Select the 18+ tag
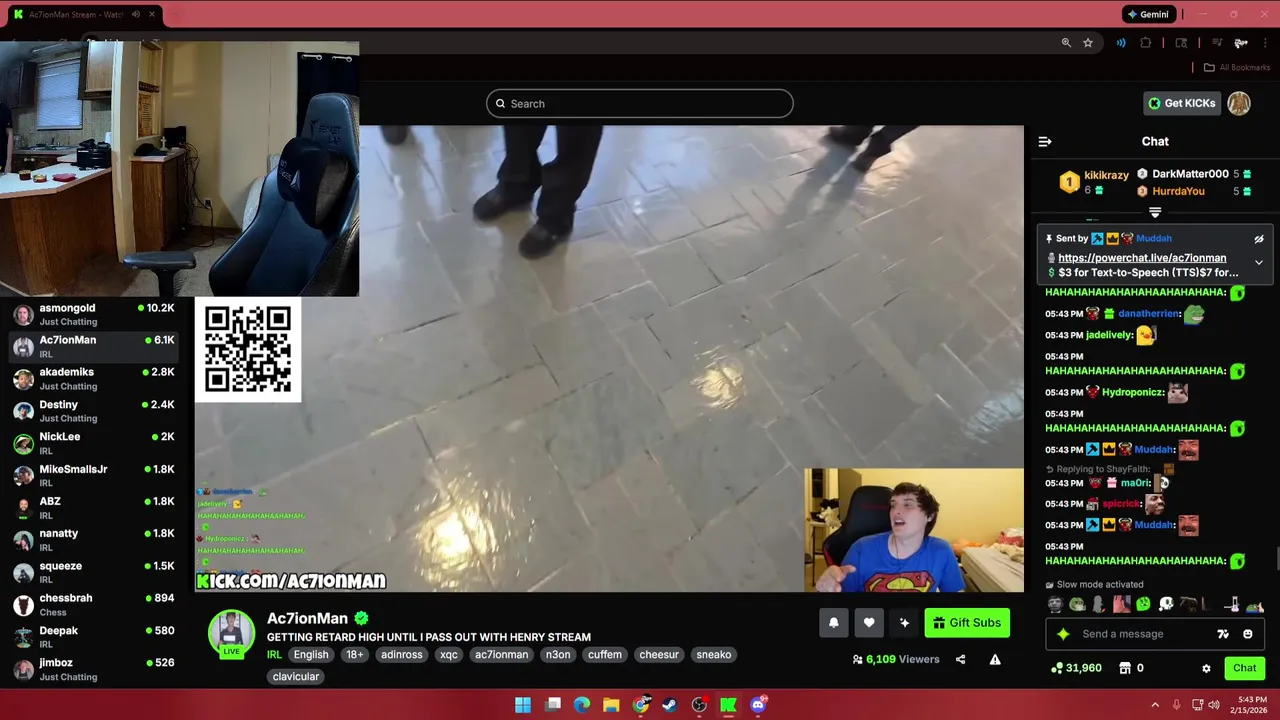The image size is (1280, 720). (355, 655)
